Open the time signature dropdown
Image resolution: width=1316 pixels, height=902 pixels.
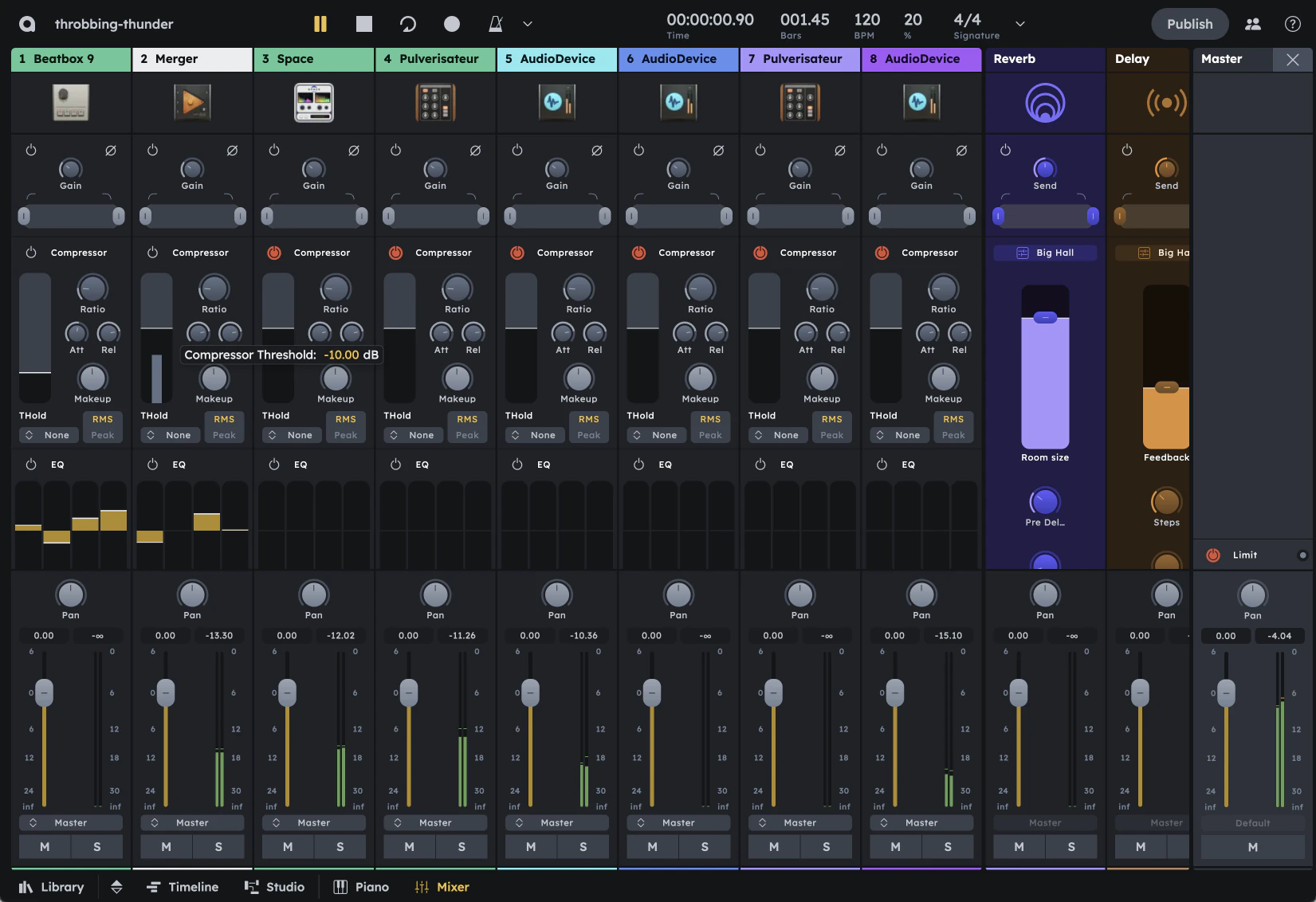[x=1019, y=24]
